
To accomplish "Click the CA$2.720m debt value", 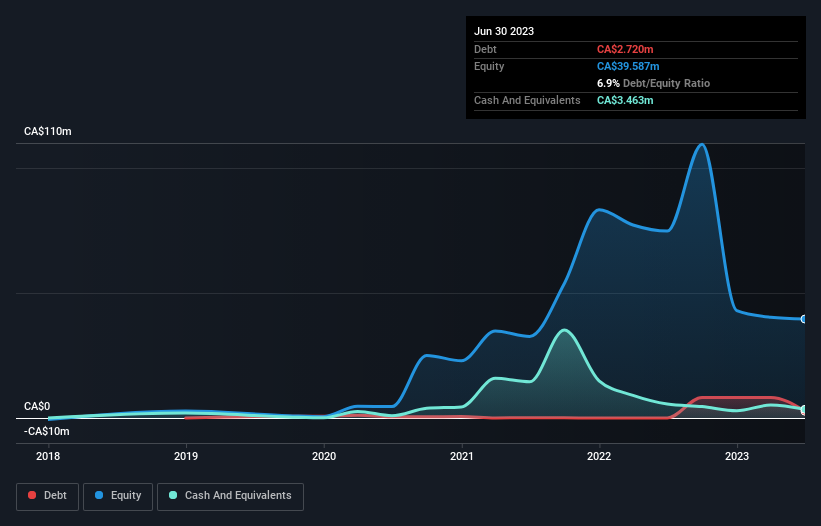I will coord(625,49).
